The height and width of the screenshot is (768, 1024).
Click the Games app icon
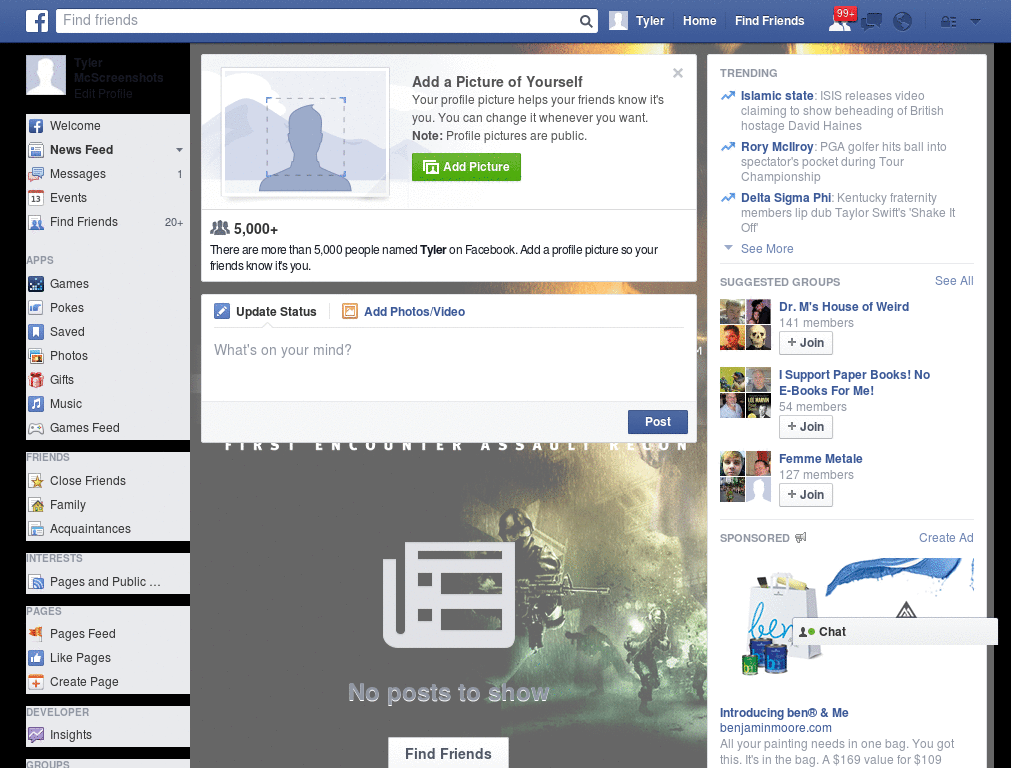(36, 284)
